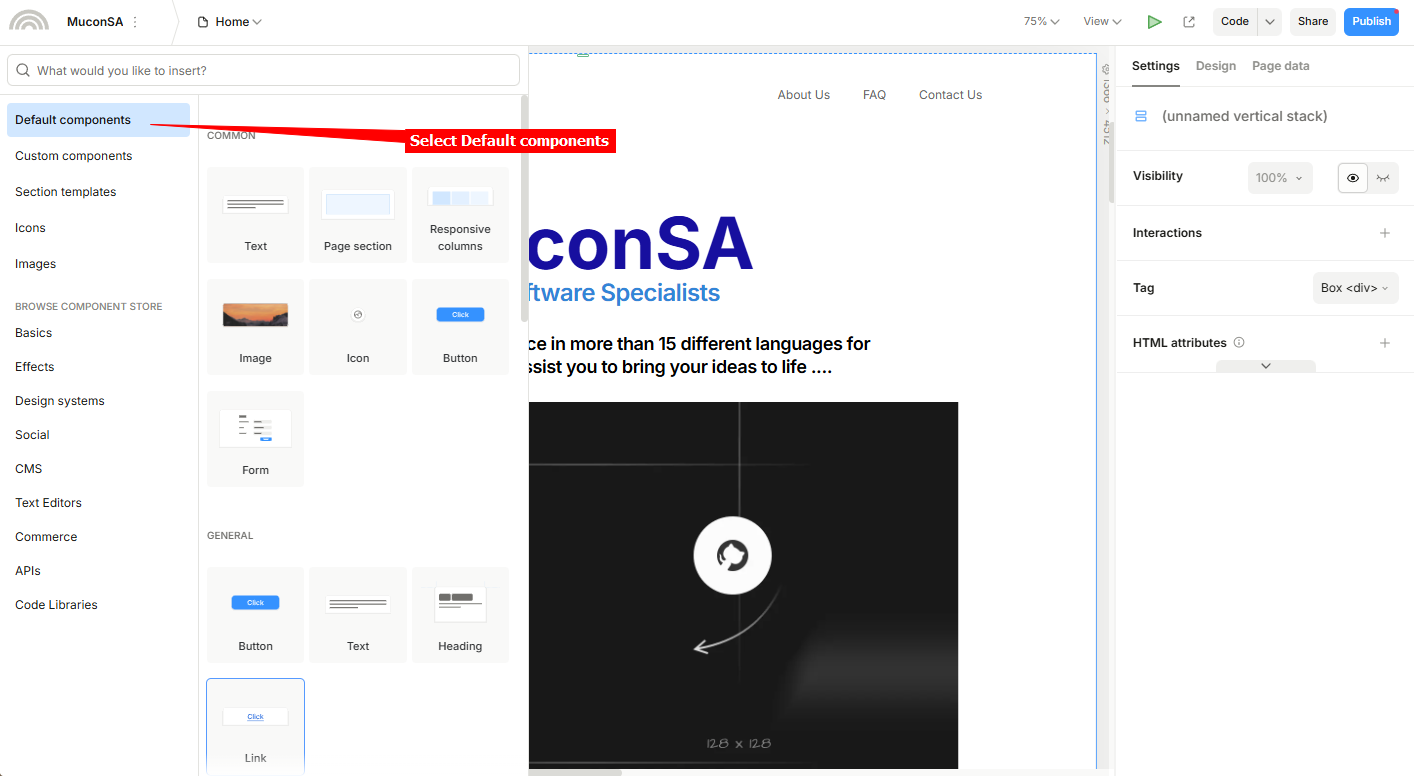Set element to hidden with crossed eye
This screenshot has height=776, width=1414.
click(1383, 178)
